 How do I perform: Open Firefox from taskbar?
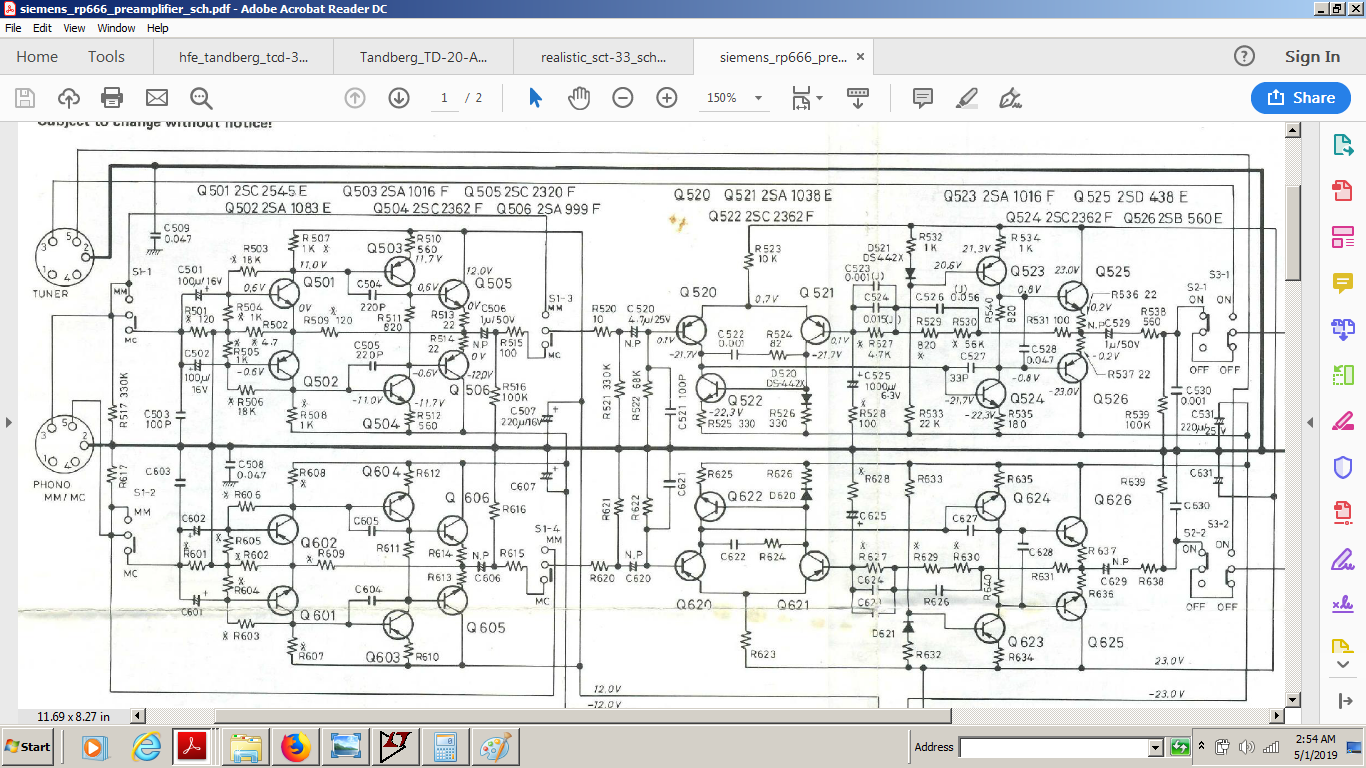pyautogui.click(x=296, y=747)
